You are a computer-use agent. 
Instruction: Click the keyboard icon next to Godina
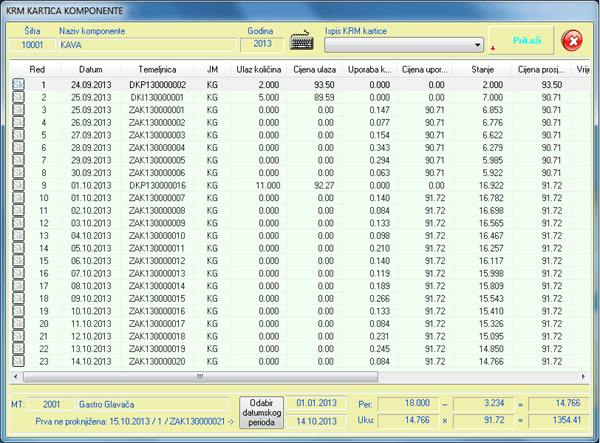pos(302,43)
